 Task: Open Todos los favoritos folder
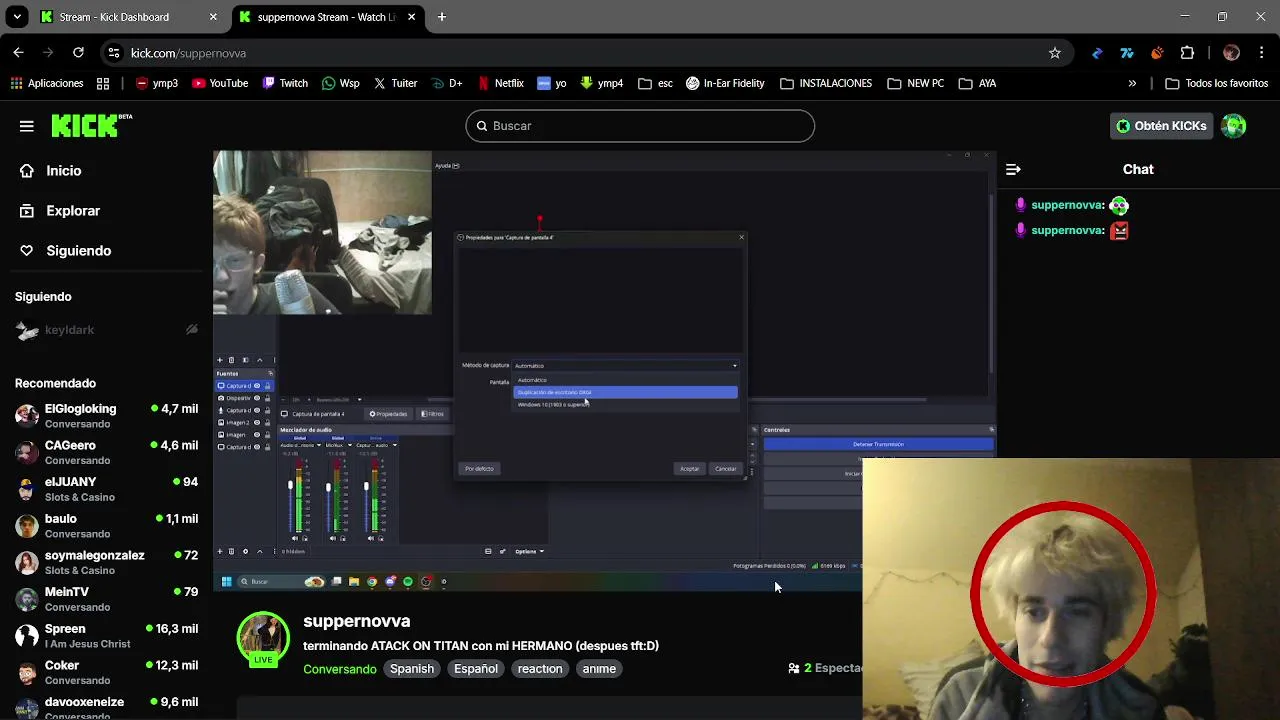(x=1216, y=83)
